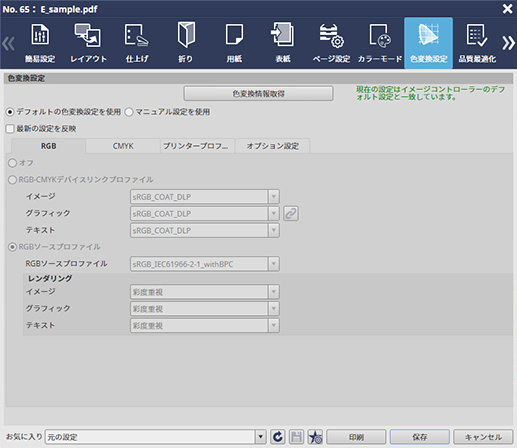Click the star favorites management icon
Image resolution: width=517 pixels, height=448 pixels.
[315, 437]
